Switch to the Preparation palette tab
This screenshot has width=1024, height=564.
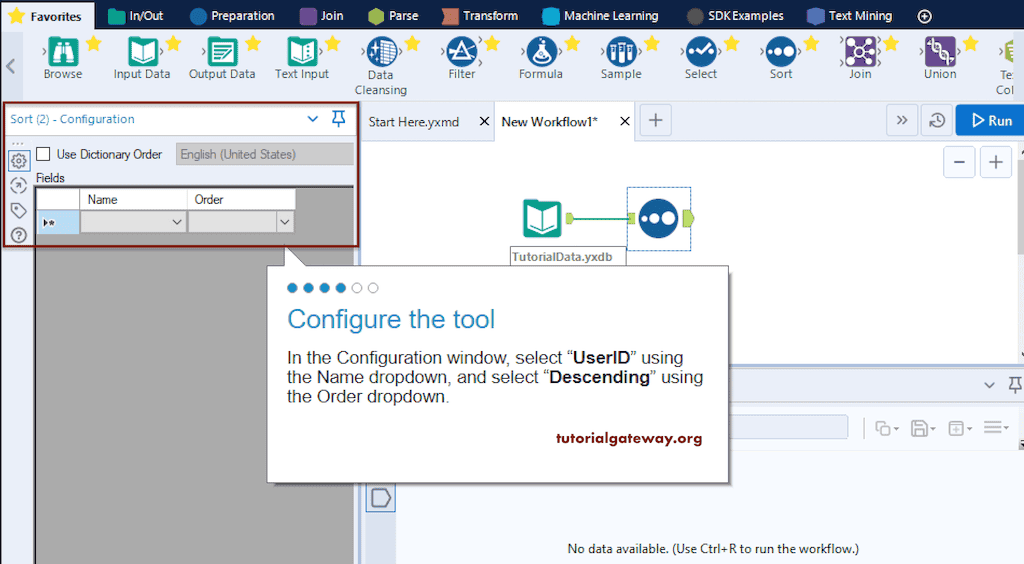click(232, 16)
